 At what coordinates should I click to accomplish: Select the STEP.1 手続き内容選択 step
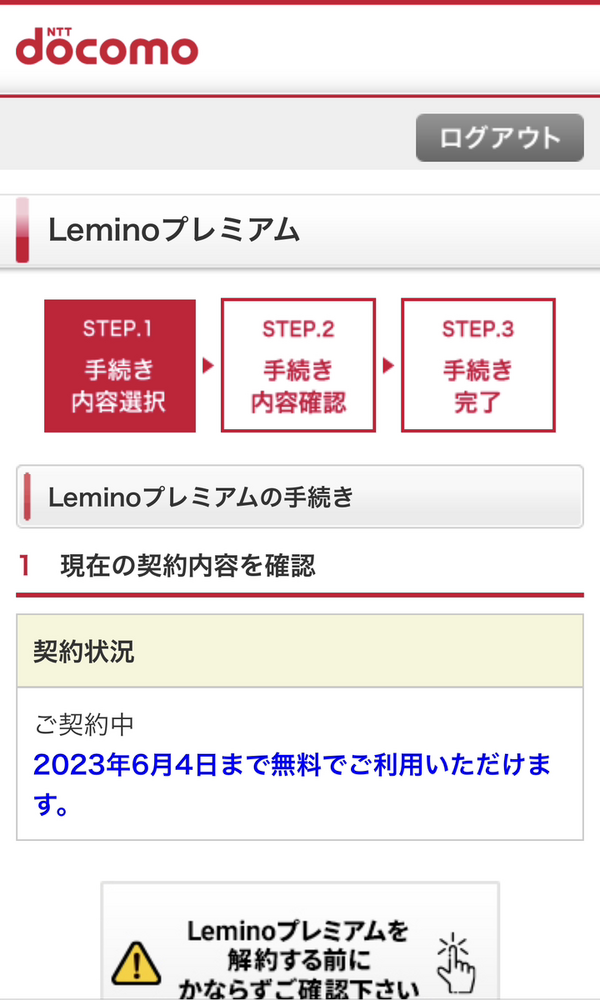pos(119,365)
